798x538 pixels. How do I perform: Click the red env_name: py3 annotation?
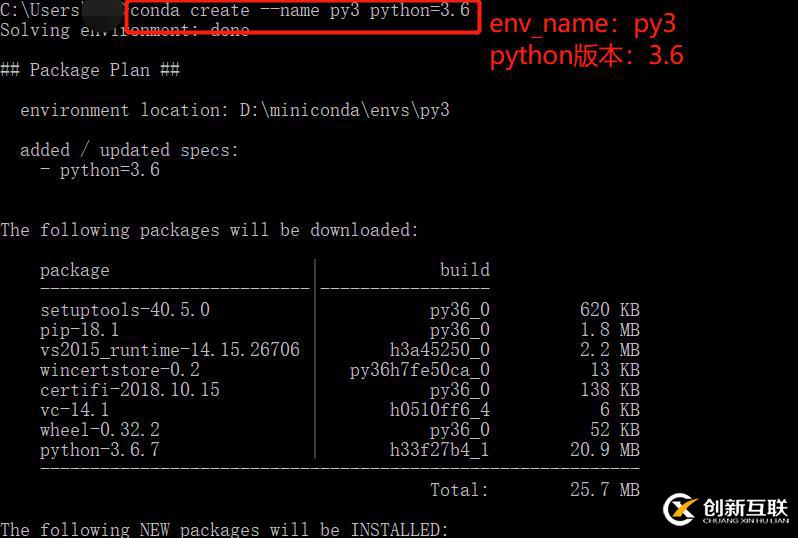[x=582, y=24]
